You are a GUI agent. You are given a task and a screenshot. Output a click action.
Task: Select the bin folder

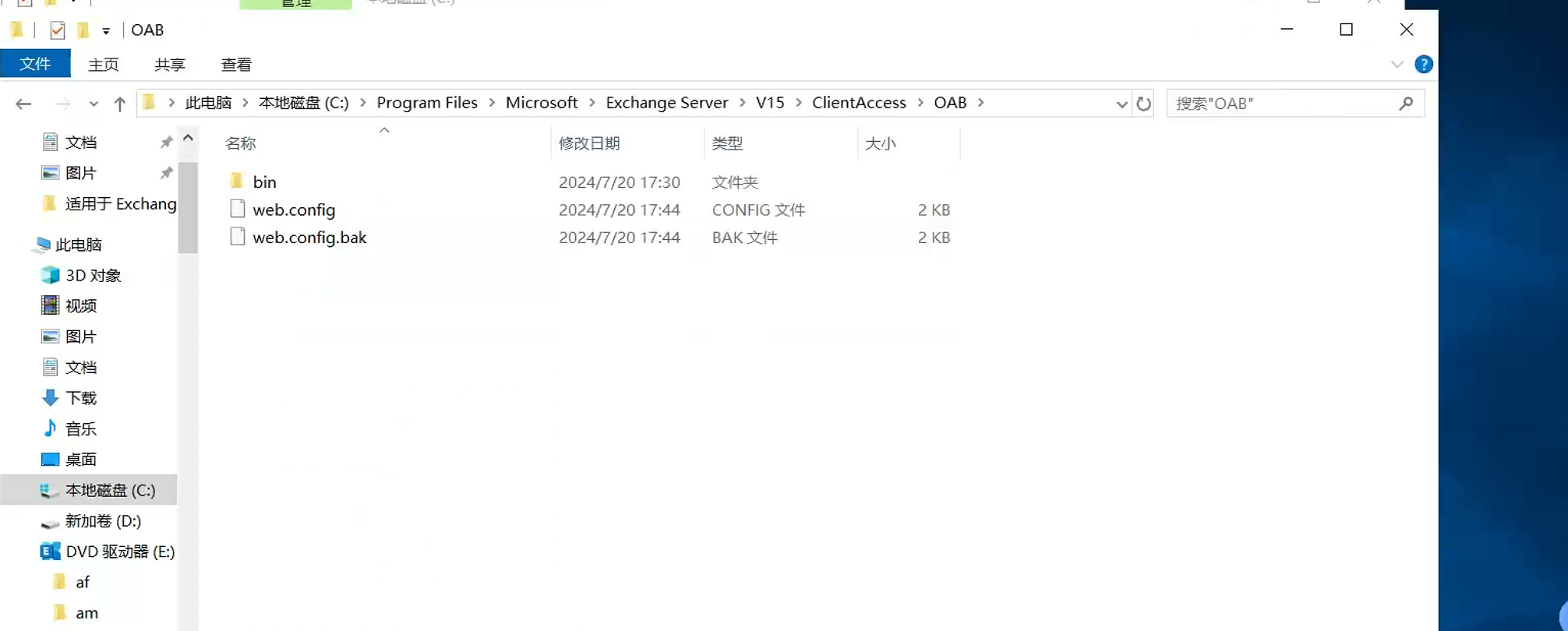coord(264,182)
